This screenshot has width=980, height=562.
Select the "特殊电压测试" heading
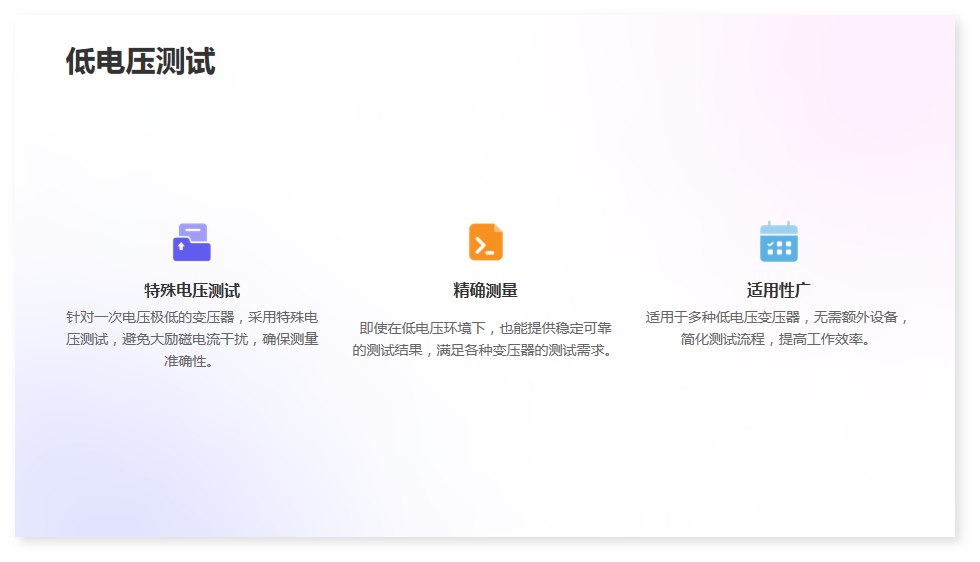point(192,291)
